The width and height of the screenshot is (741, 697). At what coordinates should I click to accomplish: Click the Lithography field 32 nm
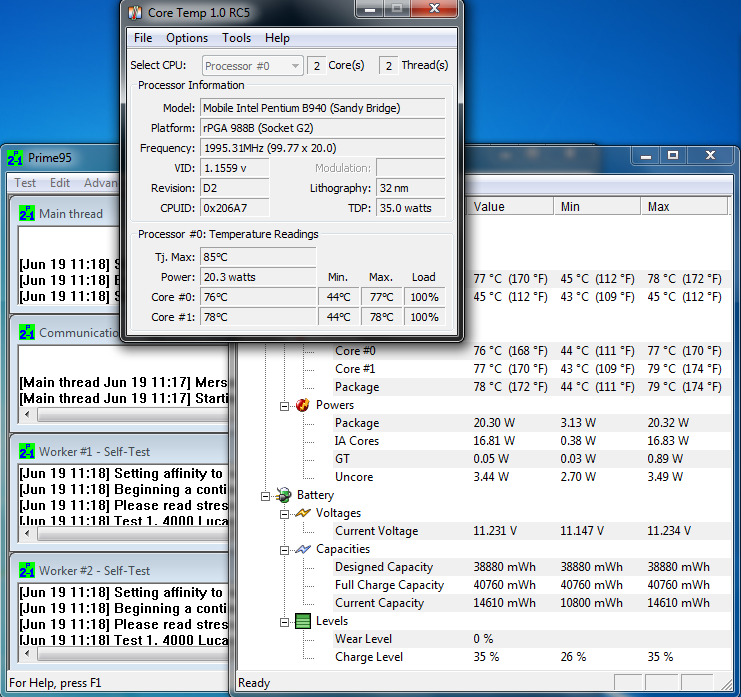[411, 188]
